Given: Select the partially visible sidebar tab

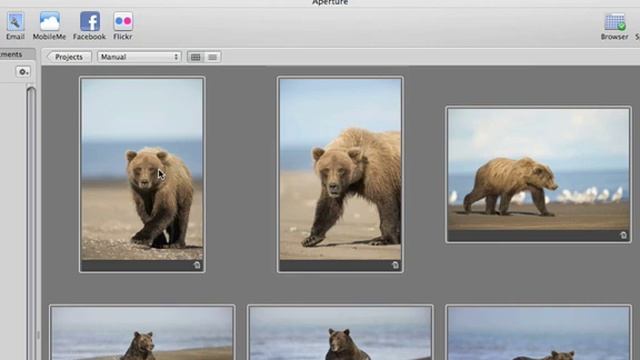Looking at the screenshot, I should coord(17,54).
